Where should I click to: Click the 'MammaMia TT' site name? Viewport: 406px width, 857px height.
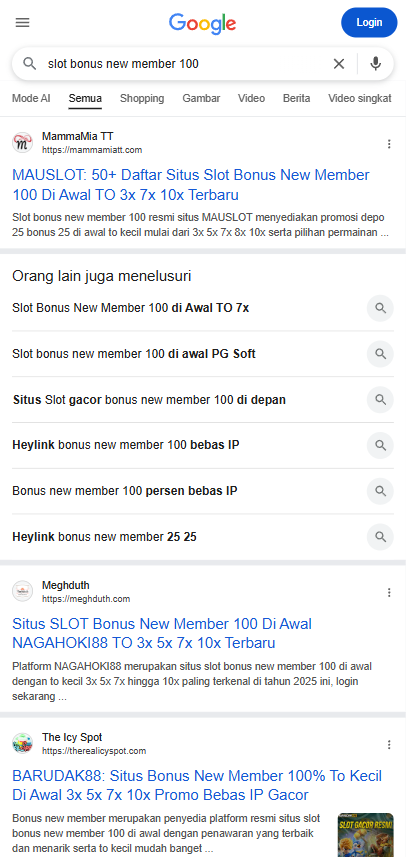point(78,136)
